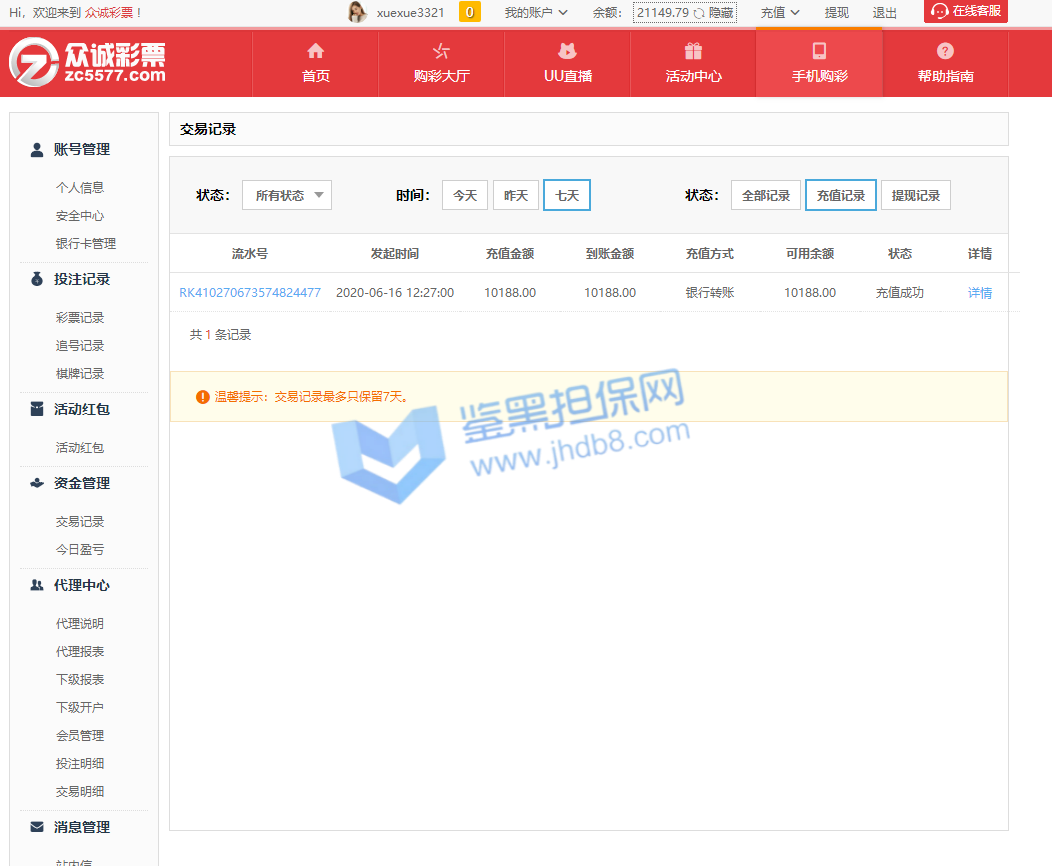Viewport: 1052px width, 866px height.
Task: Click the user avatar next to xuexue3321
Action: (x=357, y=12)
